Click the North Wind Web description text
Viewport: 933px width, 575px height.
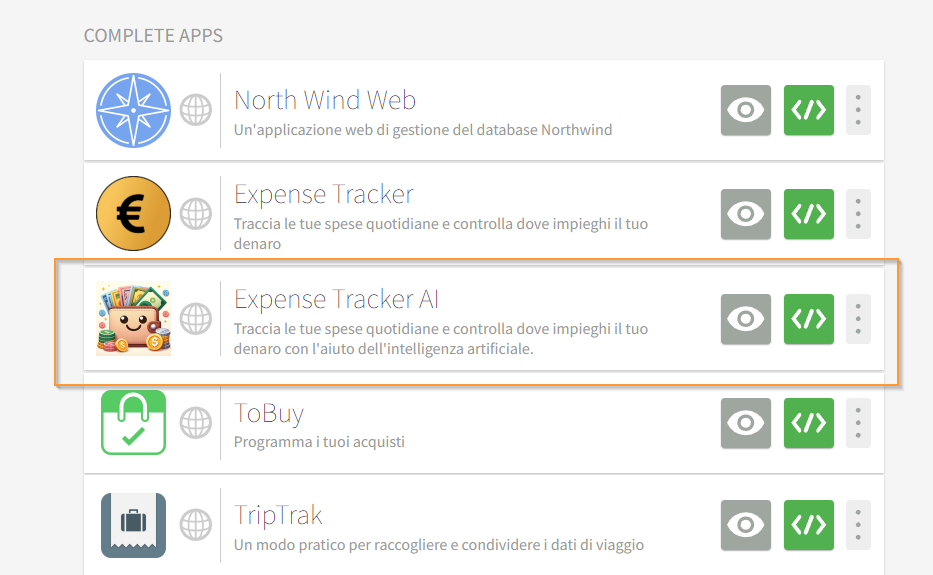click(422, 130)
